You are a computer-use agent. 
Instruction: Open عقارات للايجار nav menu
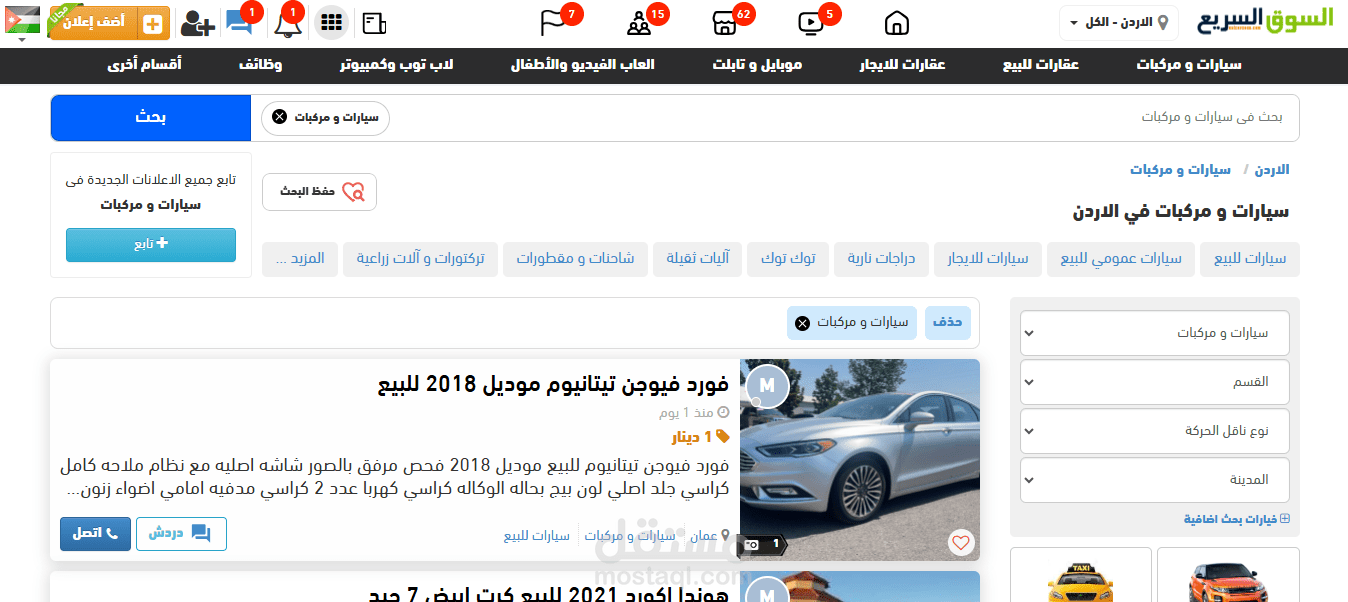tap(903, 65)
